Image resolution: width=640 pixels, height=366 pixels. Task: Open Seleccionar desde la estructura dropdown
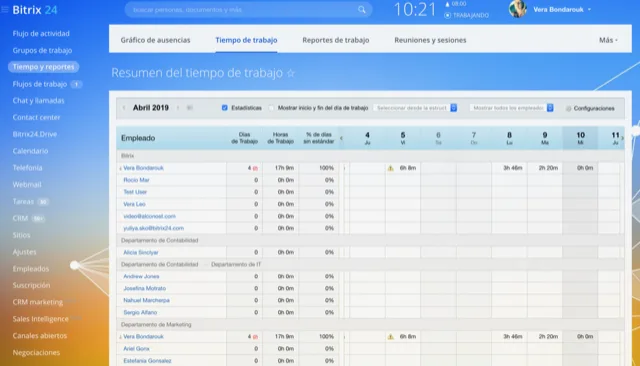[415, 108]
